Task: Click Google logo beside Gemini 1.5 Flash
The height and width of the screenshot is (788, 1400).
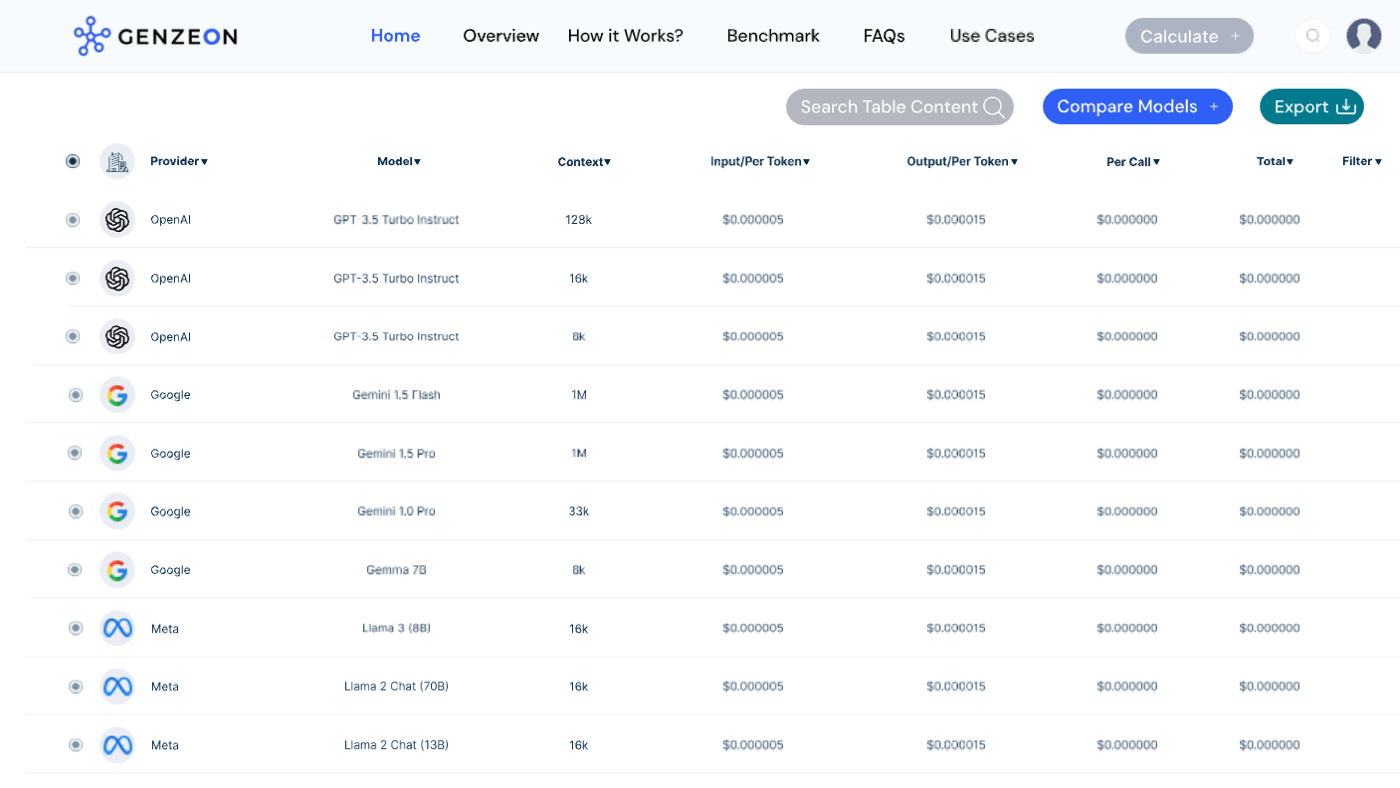Action: point(117,395)
